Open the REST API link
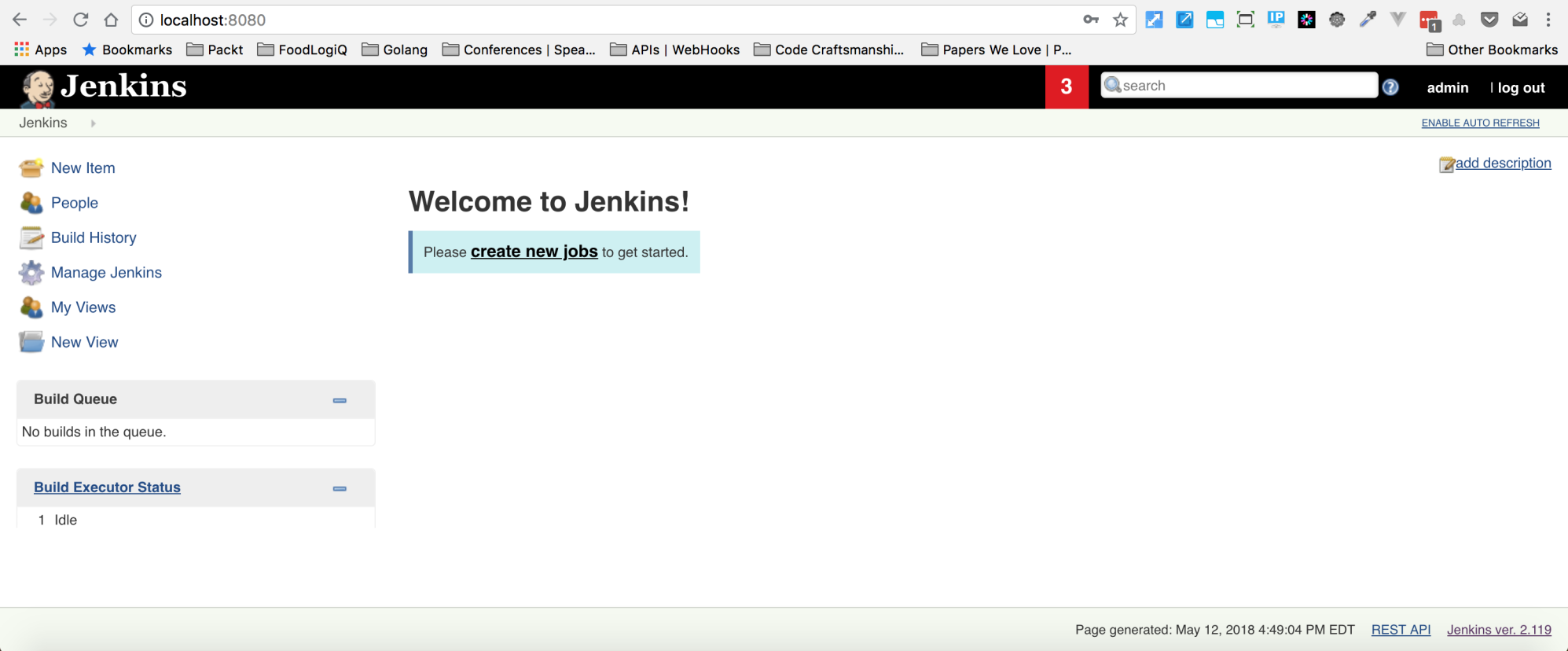The width and height of the screenshot is (1568, 651). click(x=1401, y=630)
